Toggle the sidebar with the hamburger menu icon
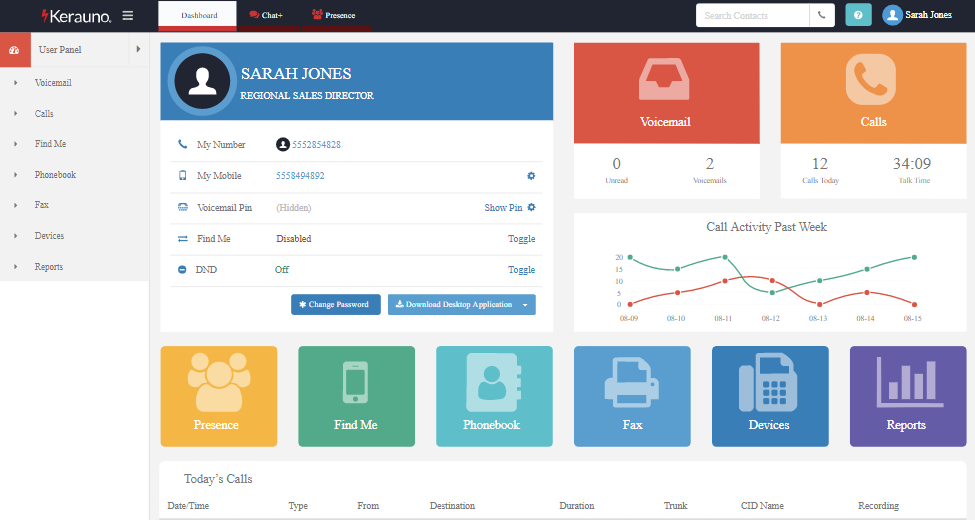975x520 pixels. coord(127,16)
